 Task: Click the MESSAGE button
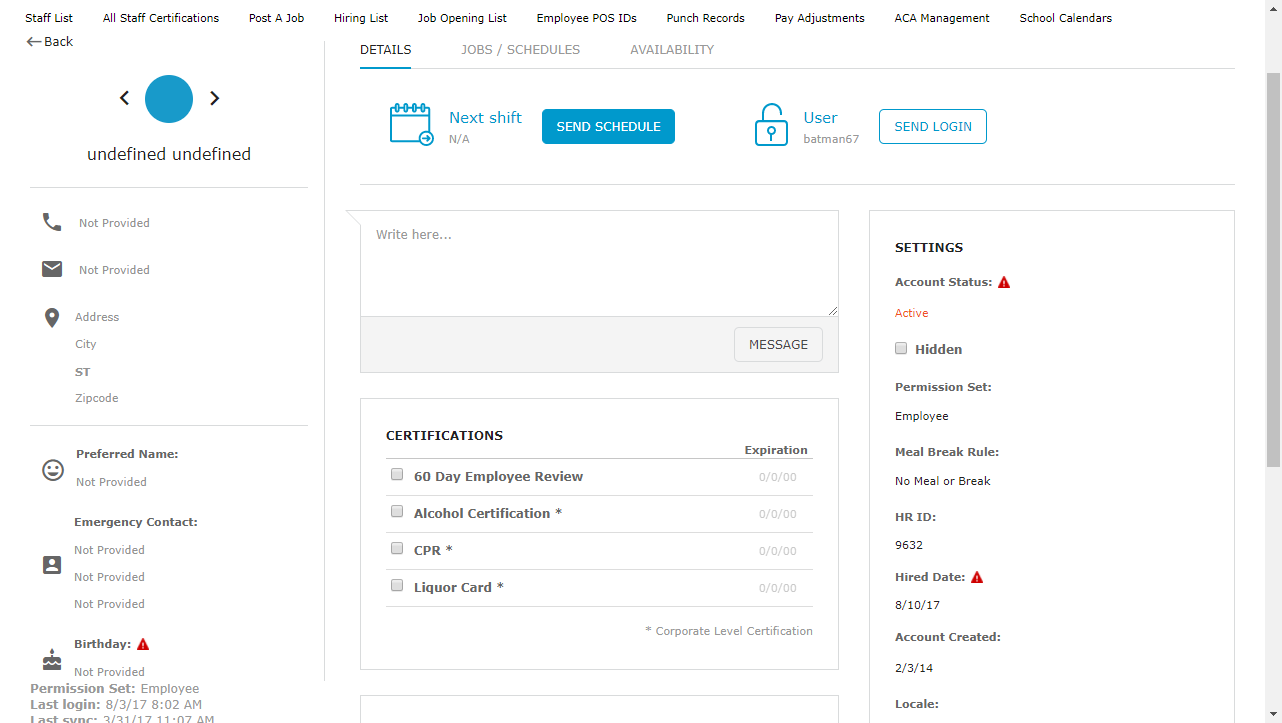coord(778,344)
